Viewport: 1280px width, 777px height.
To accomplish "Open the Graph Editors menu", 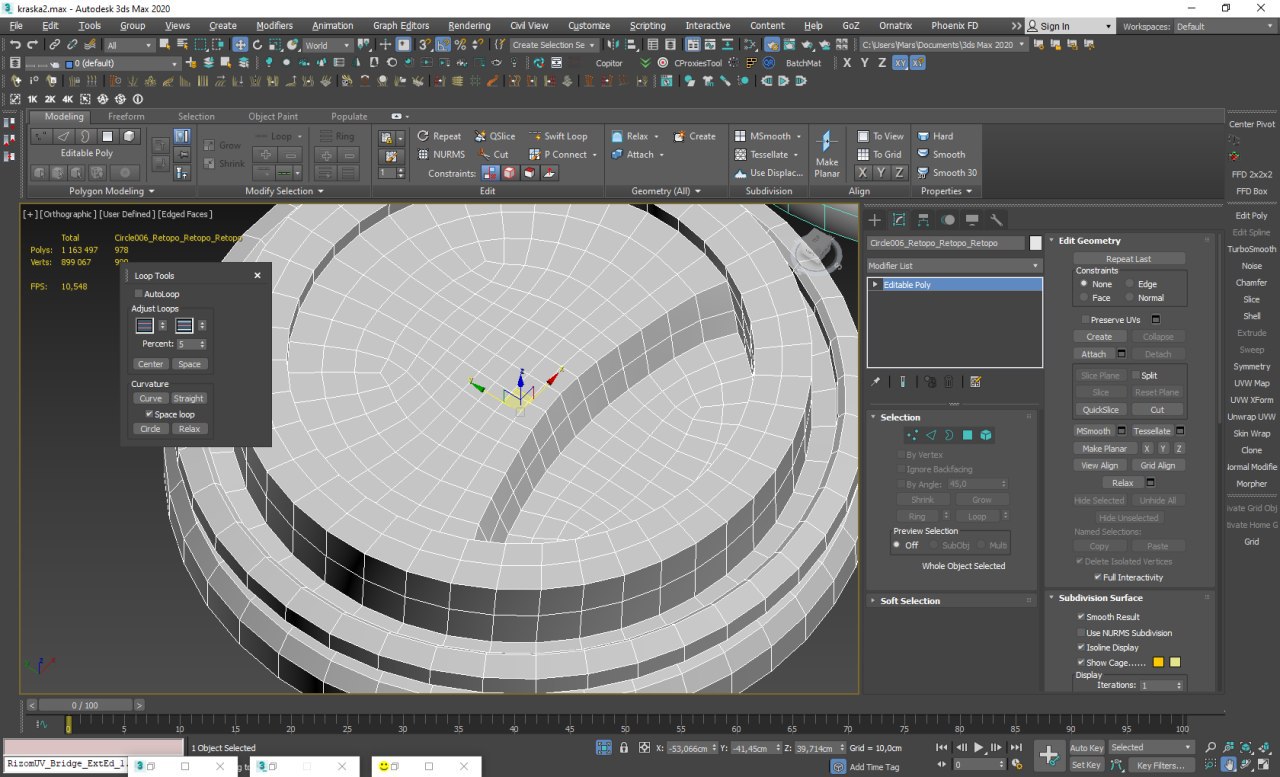I will [401, 26].
